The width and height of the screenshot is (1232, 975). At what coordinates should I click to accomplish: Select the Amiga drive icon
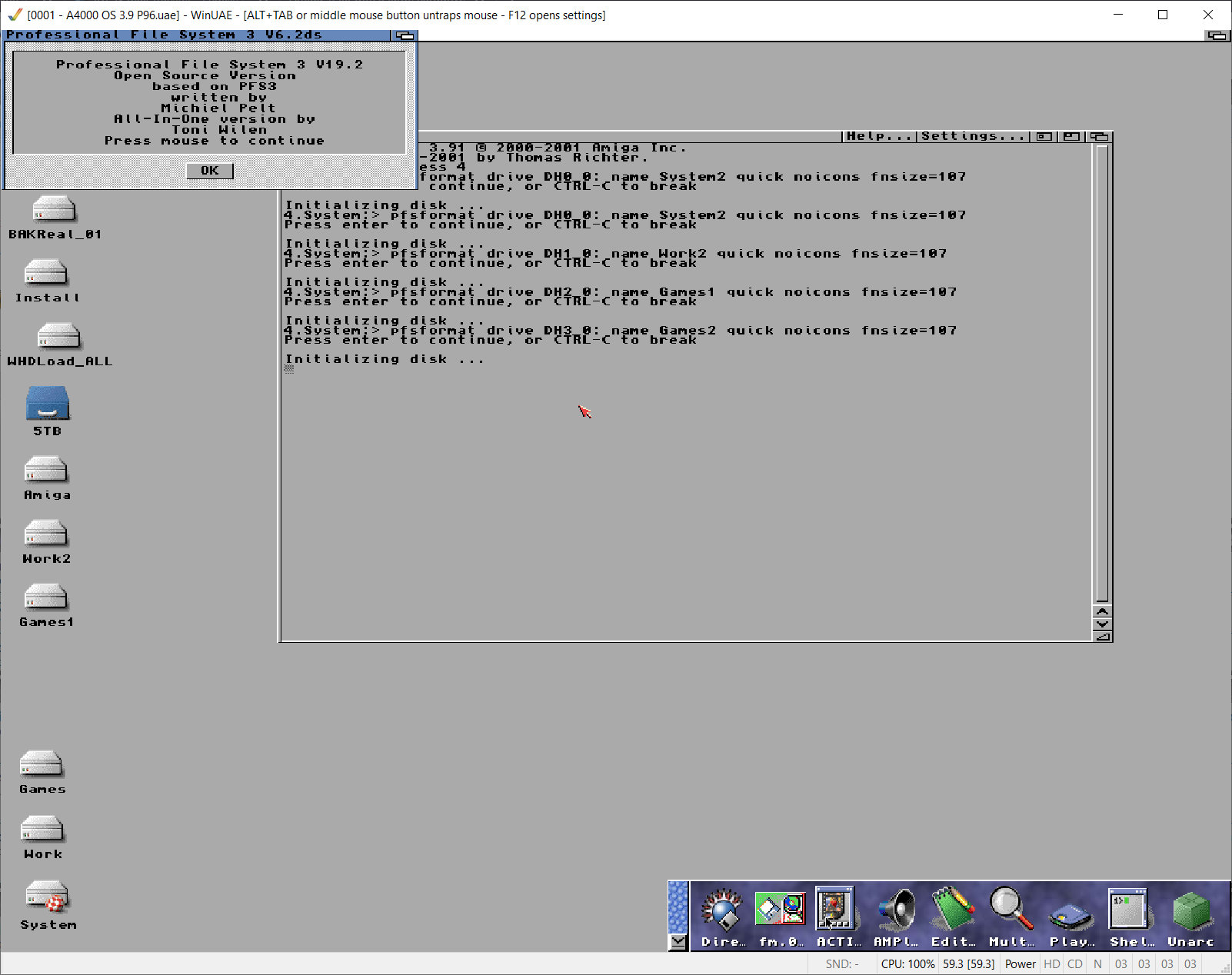point(46,471)
